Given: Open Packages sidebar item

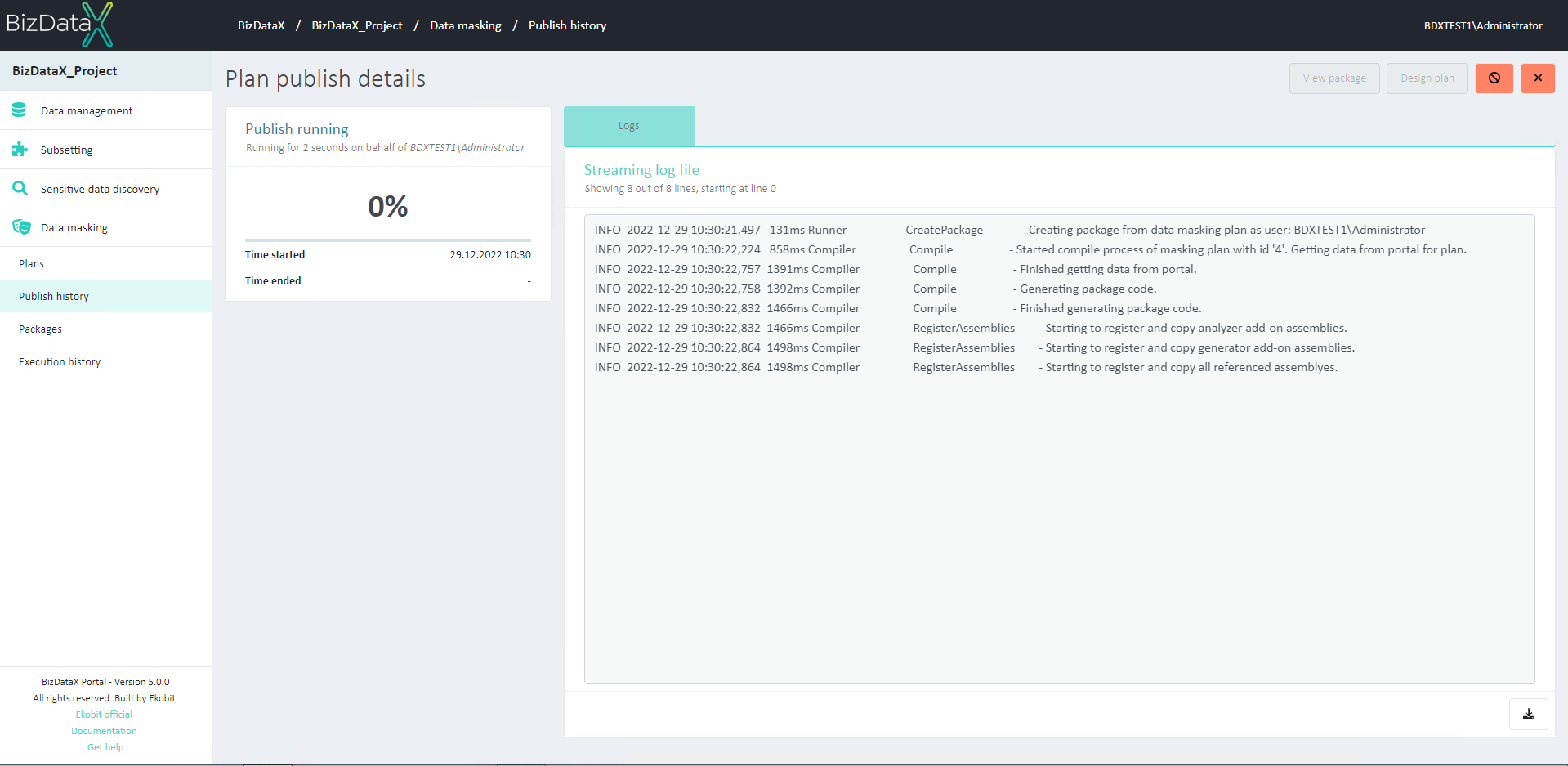Looking at the screenshot, I should tap(106, 329).
